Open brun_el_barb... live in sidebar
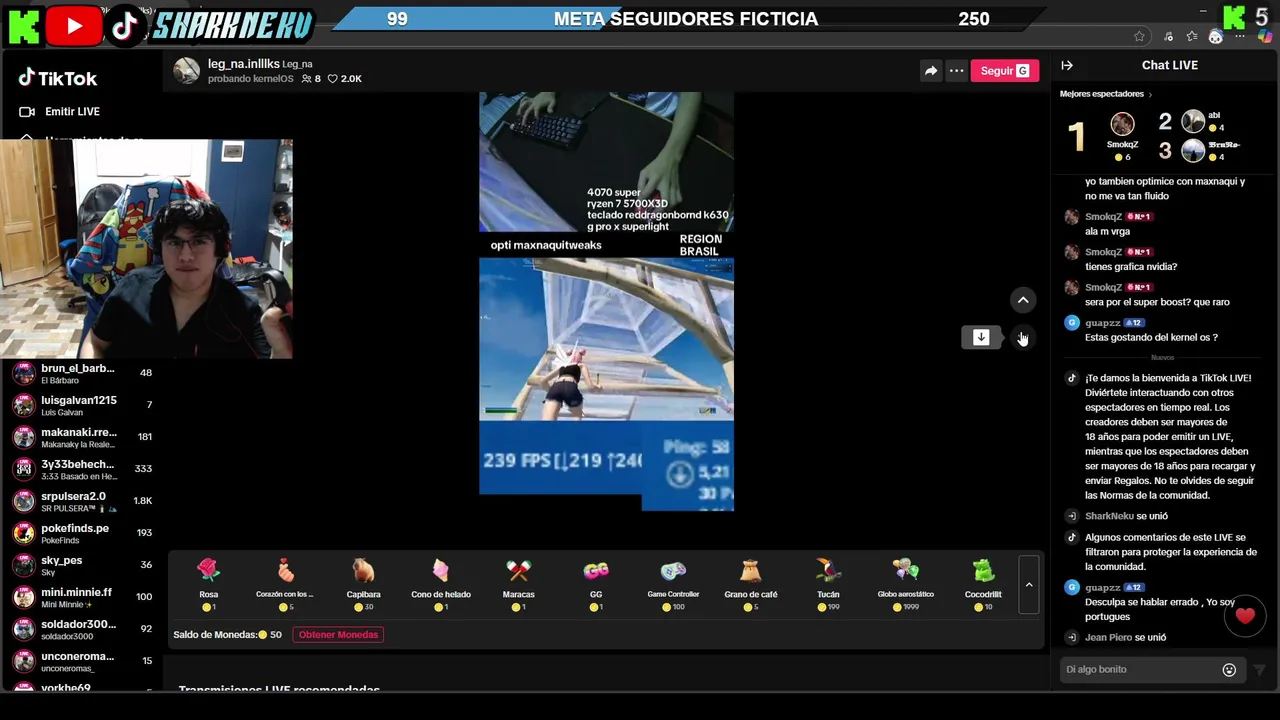The image size is (1280, 720). pyautogui.click(x=83, y=373)
